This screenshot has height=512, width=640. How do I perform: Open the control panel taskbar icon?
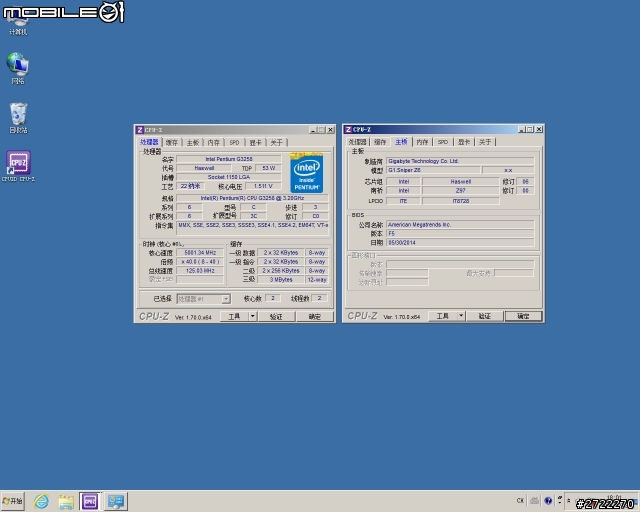(x=116, y=501)
